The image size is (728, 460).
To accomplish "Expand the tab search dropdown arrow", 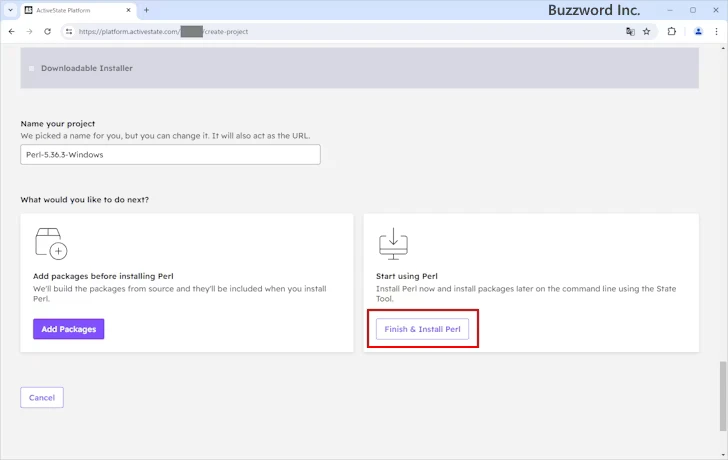I will [10, 10].
